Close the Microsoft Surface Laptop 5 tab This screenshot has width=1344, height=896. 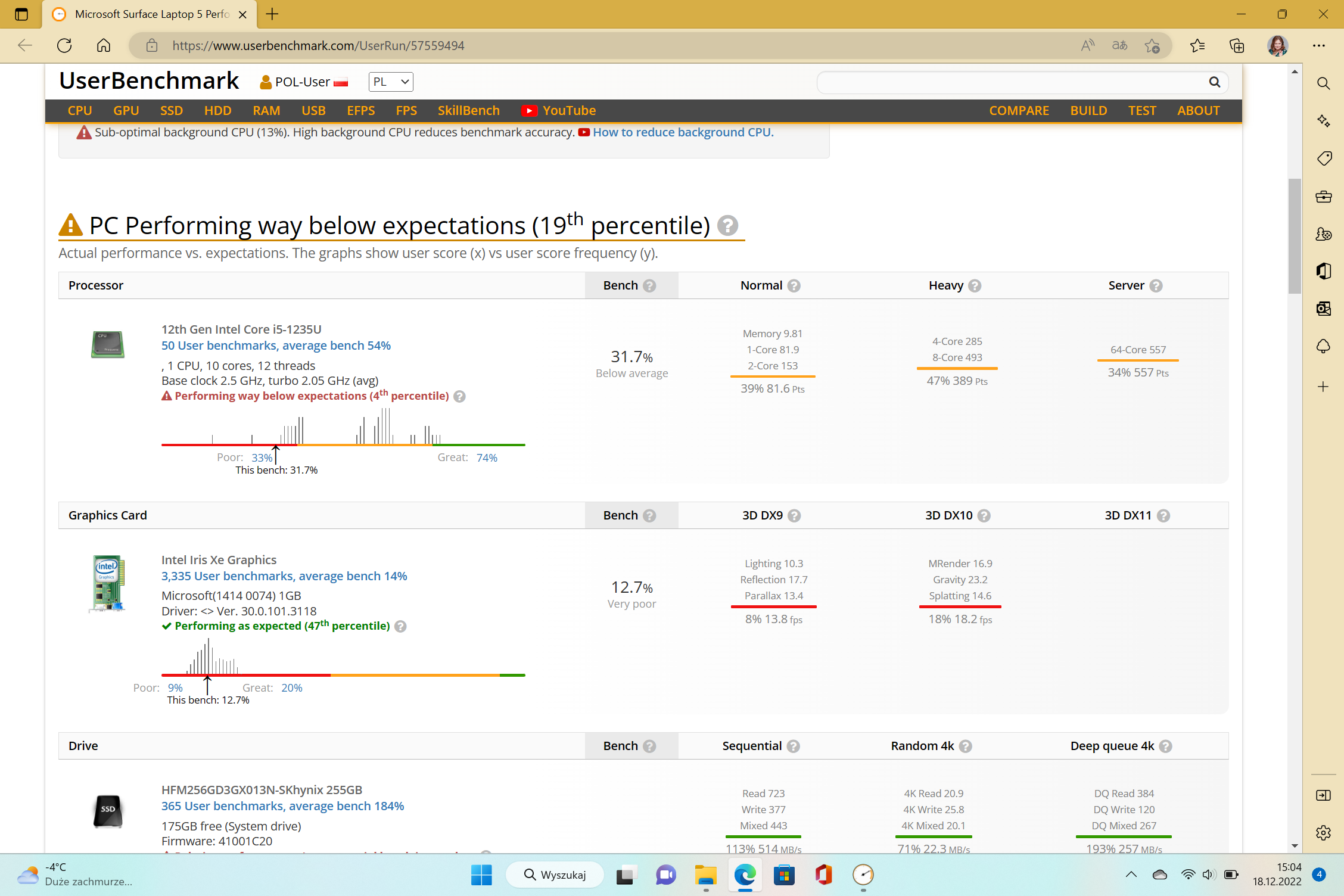242,15
